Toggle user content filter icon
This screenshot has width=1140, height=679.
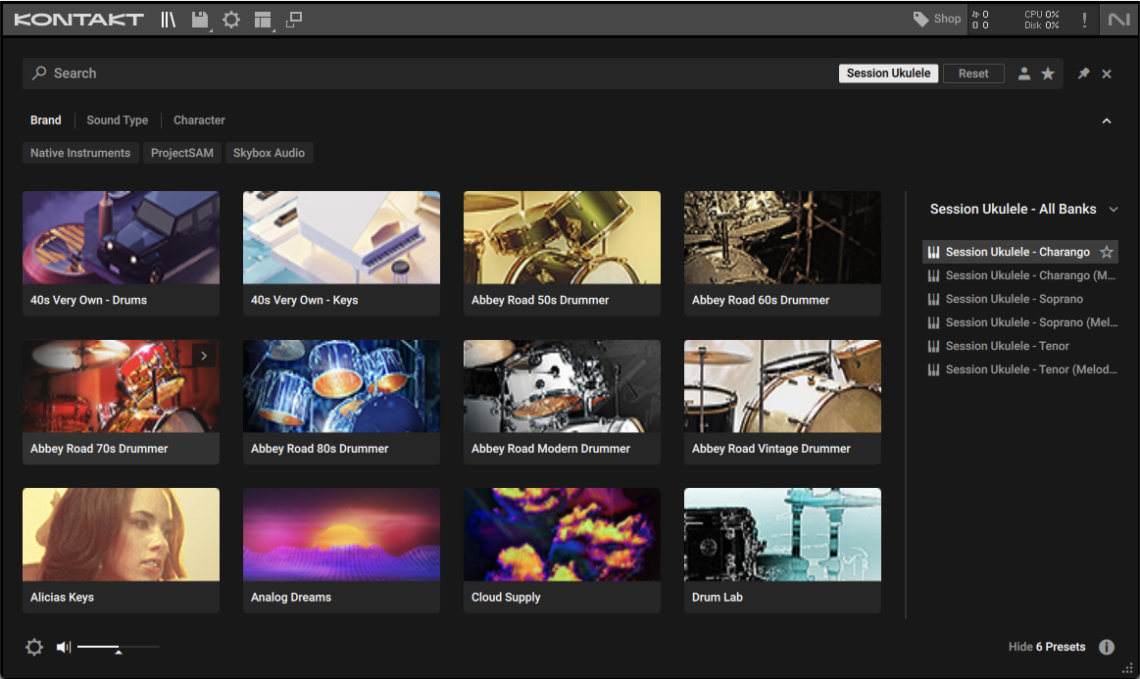tap(1024, 74)
